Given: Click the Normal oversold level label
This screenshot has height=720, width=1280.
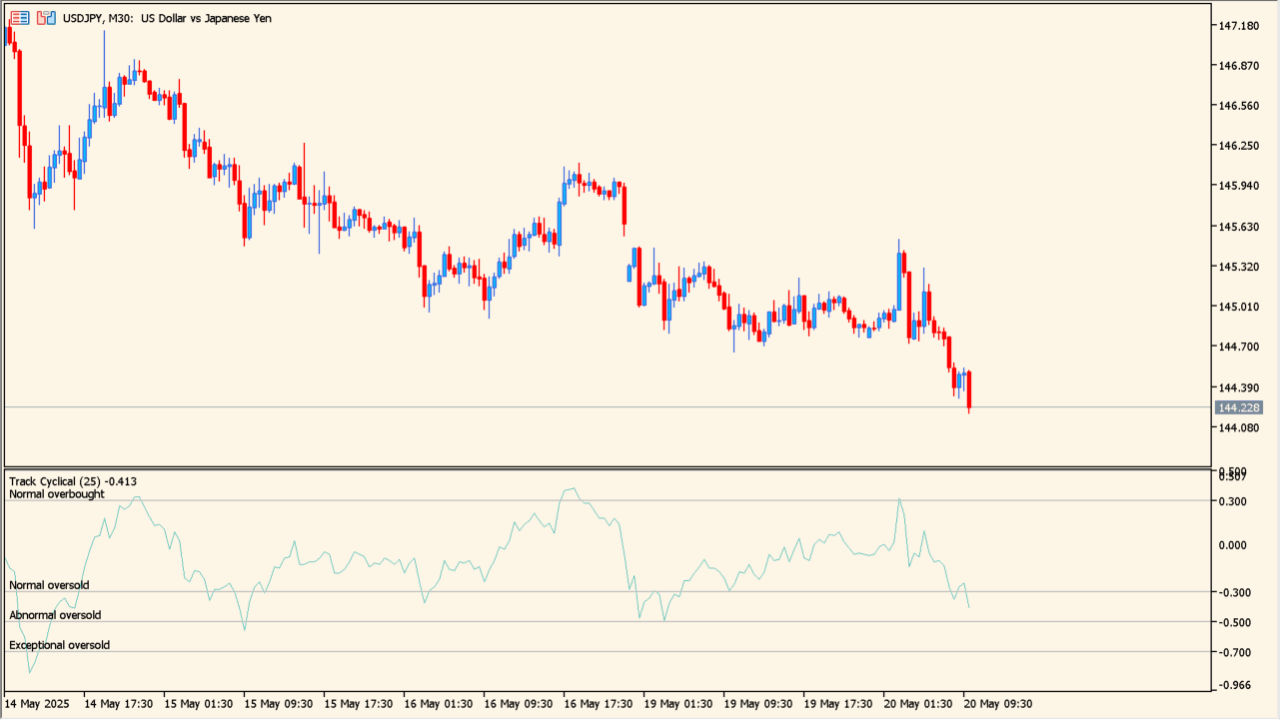Looking at the screenshot, I should pyautogui.click(x=49, y=585).
